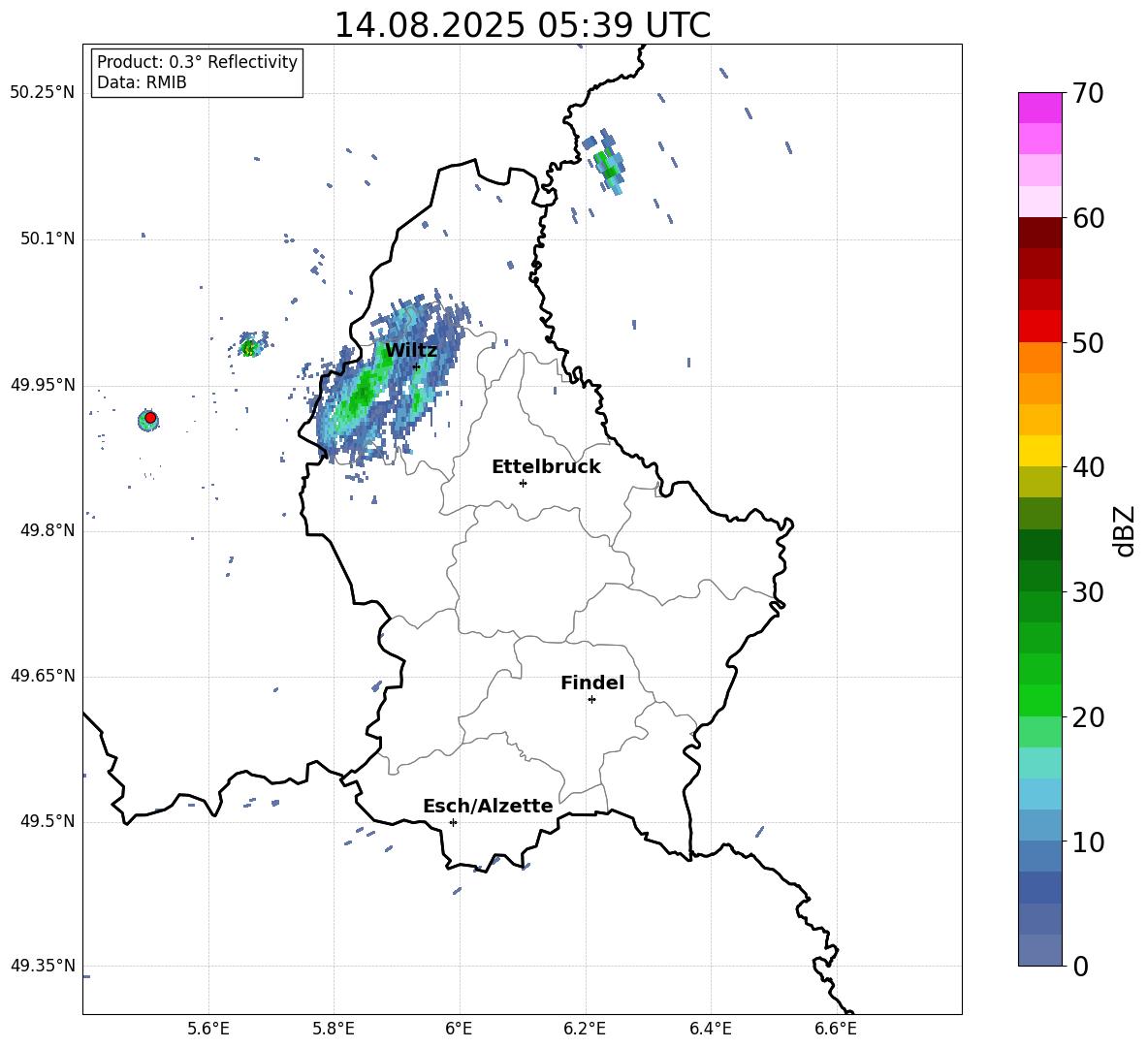Click the Esch/Alzette city label

(x=488, y=807)
